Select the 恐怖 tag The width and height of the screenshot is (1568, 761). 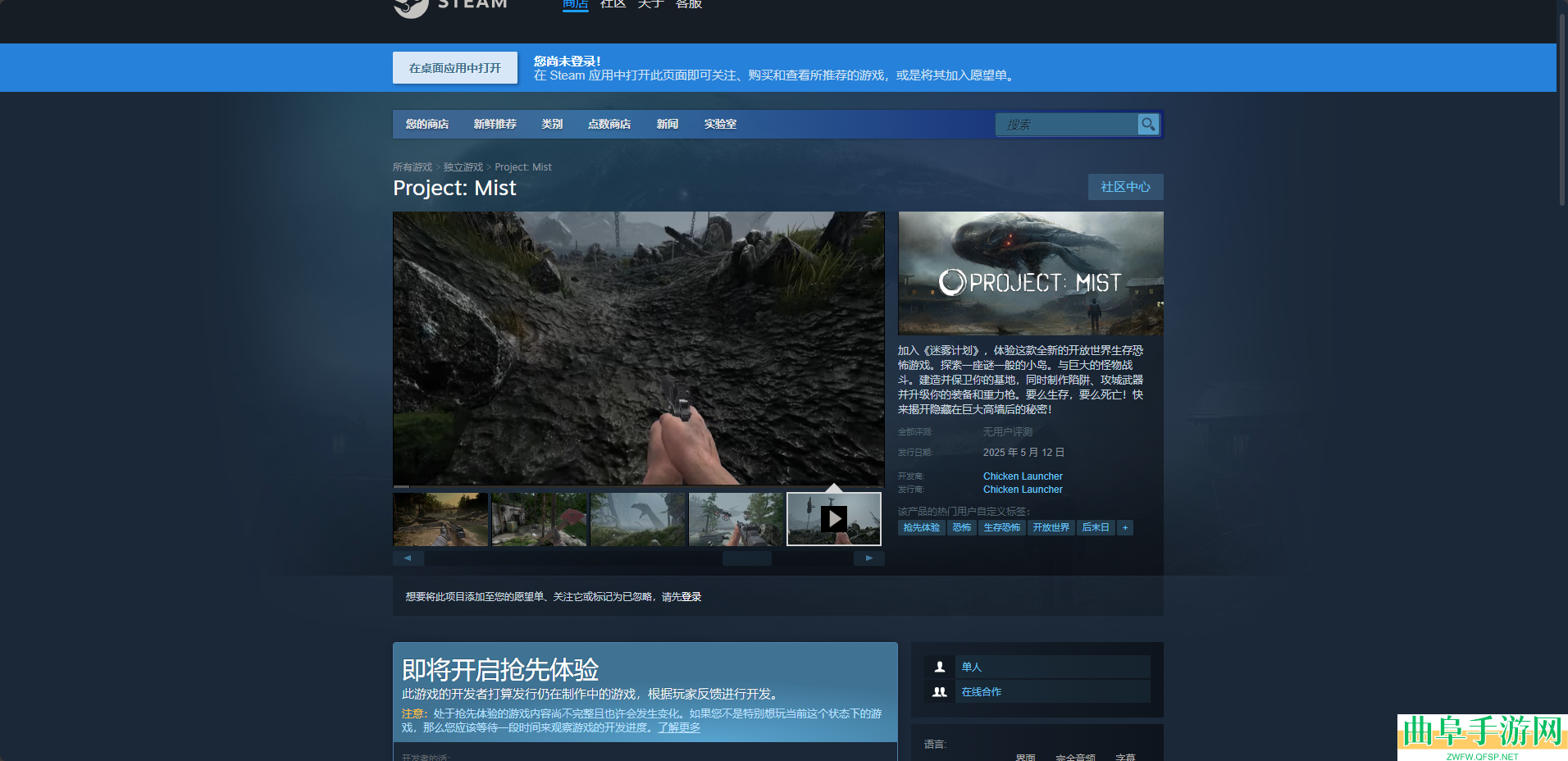(962, 527)
